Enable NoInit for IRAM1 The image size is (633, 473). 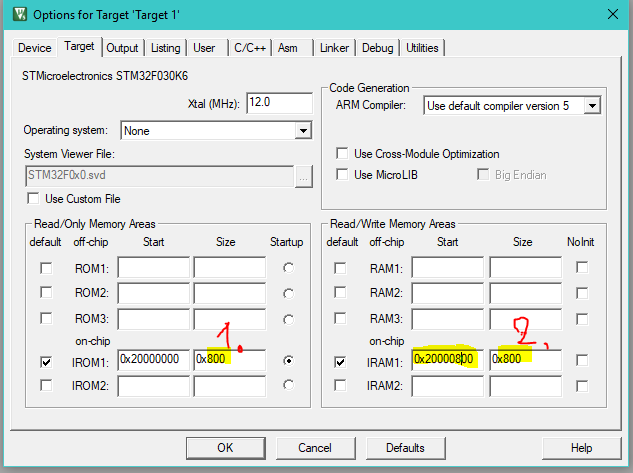pos(582,360)
